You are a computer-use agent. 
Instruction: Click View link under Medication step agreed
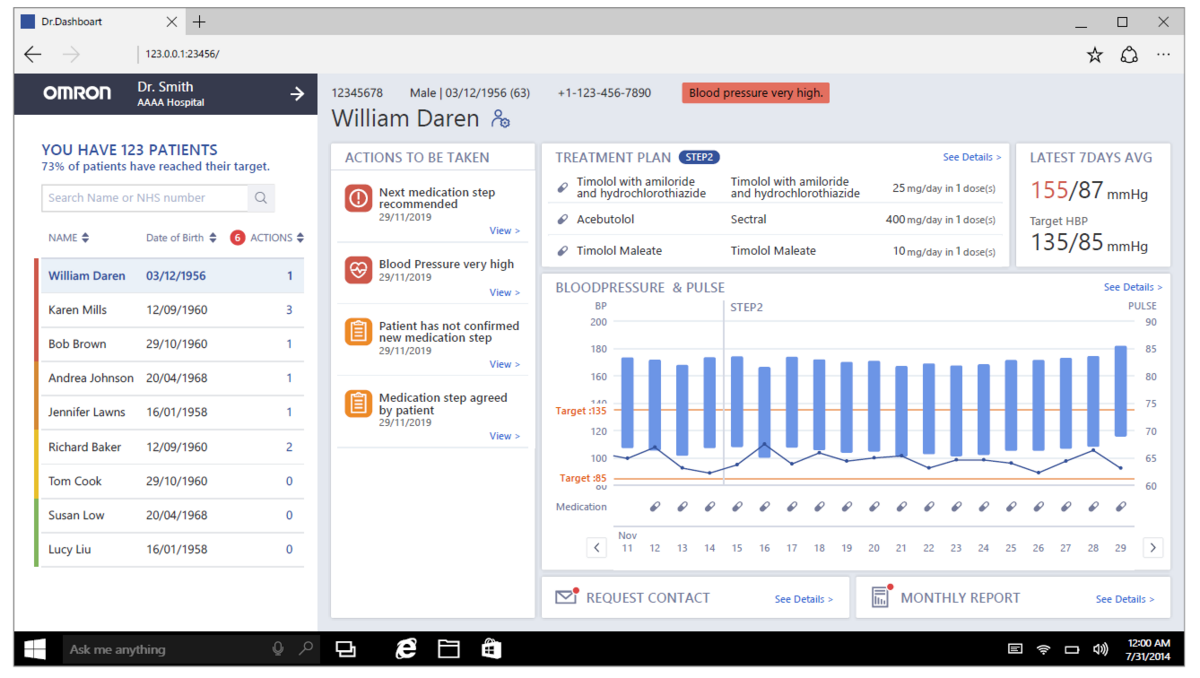point(504,436)
